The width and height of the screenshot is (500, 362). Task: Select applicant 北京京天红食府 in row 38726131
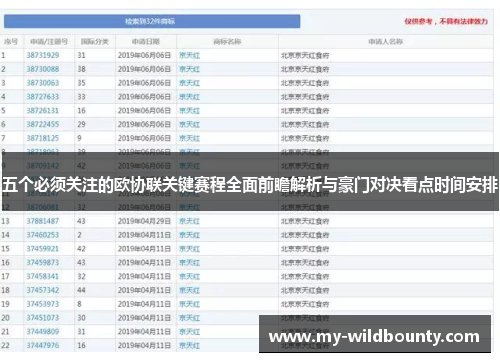(x=305, y=111)
